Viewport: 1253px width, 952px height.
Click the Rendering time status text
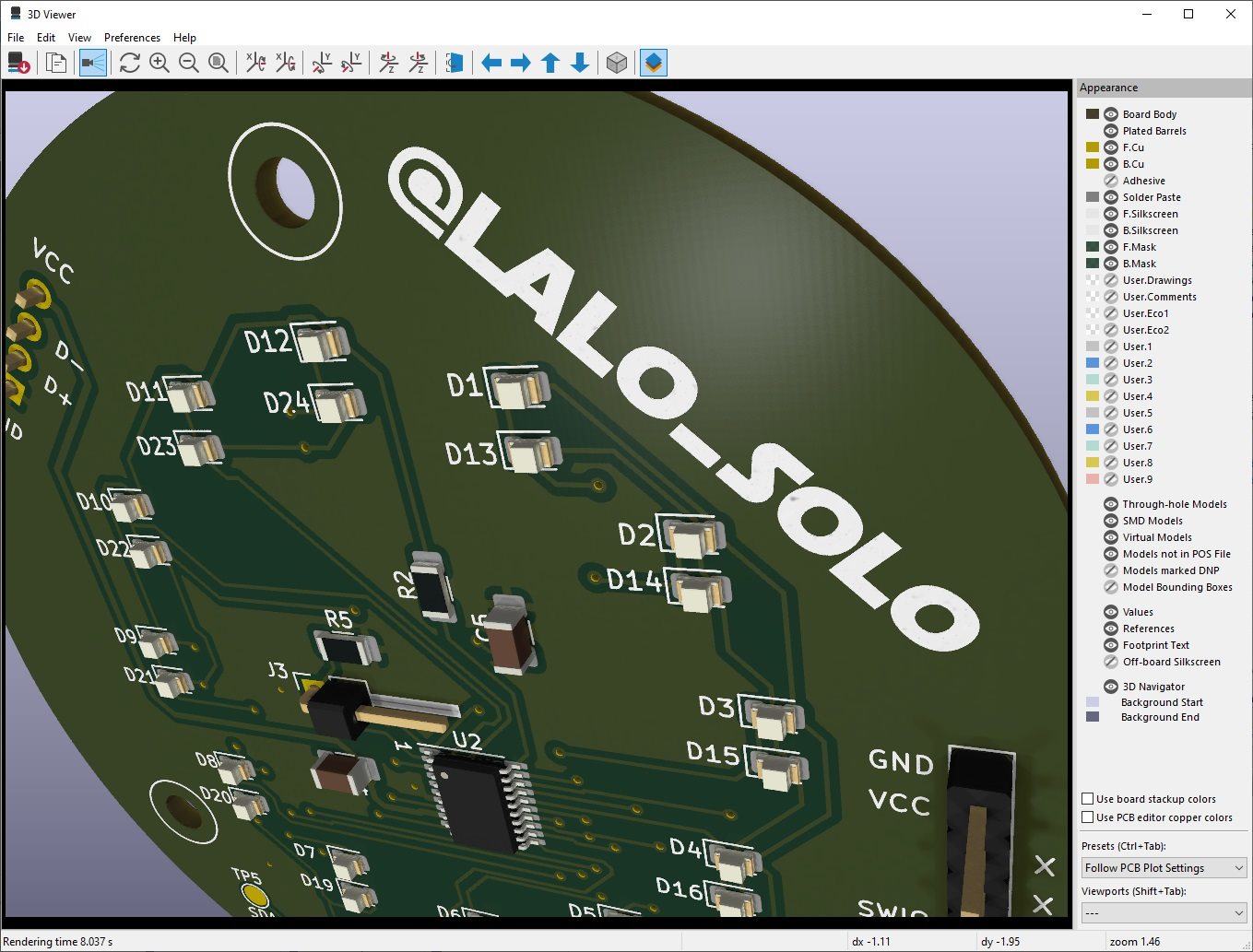[x=58, y=942]
